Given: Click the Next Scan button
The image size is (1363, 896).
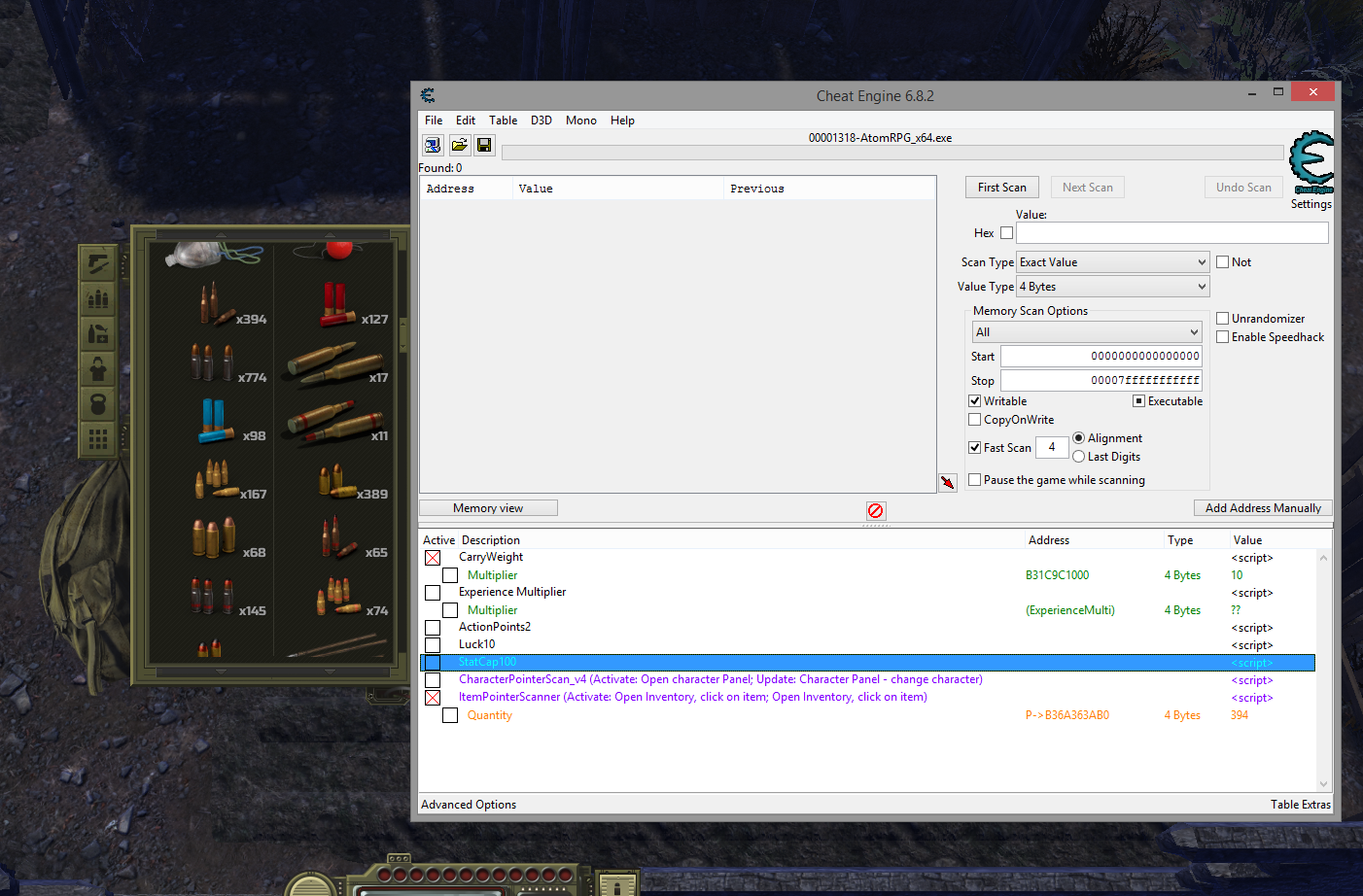Looking at the screenshot, I should coord(1088,188).
